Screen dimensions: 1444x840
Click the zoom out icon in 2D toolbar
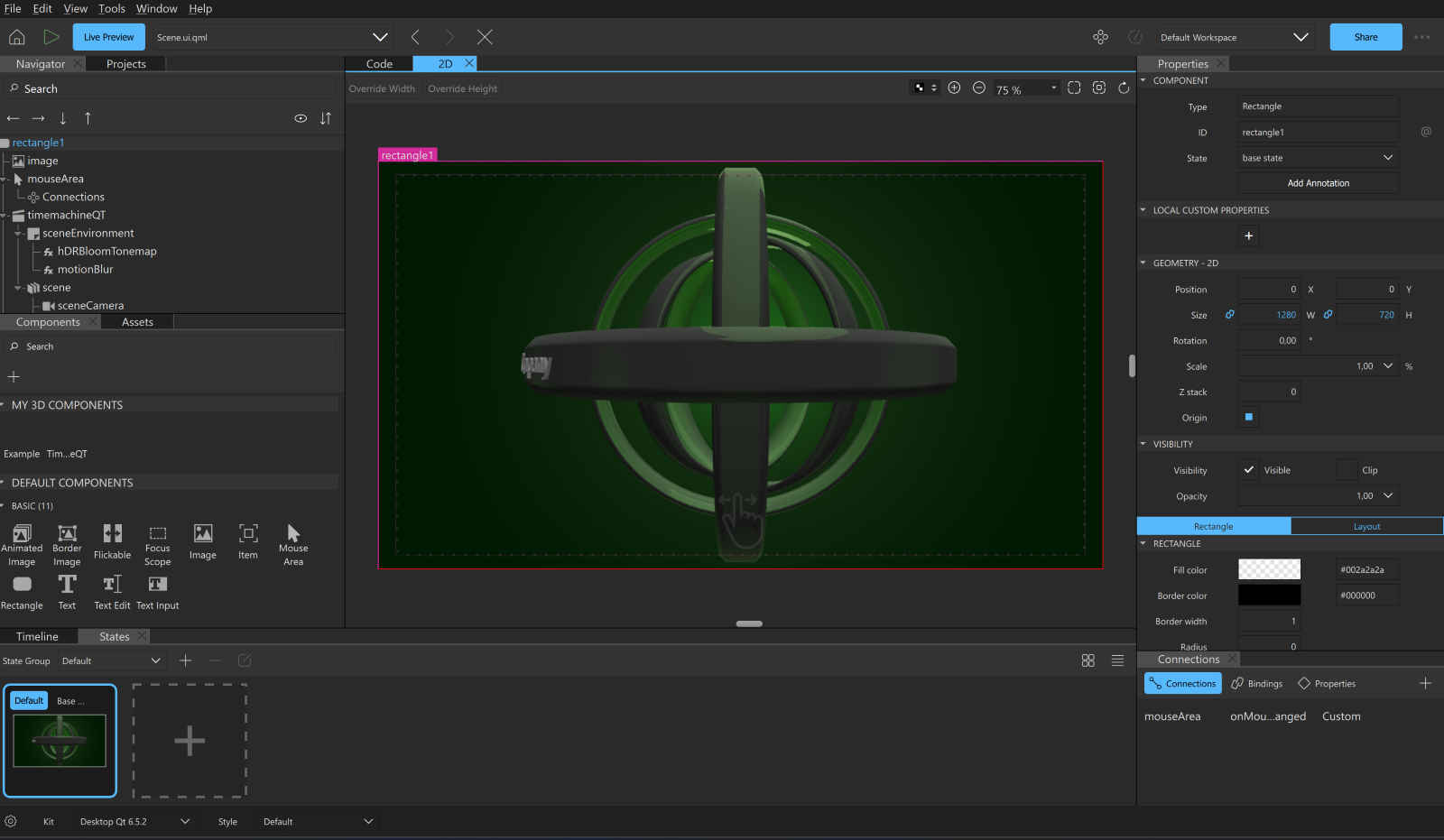click(979, 88)
